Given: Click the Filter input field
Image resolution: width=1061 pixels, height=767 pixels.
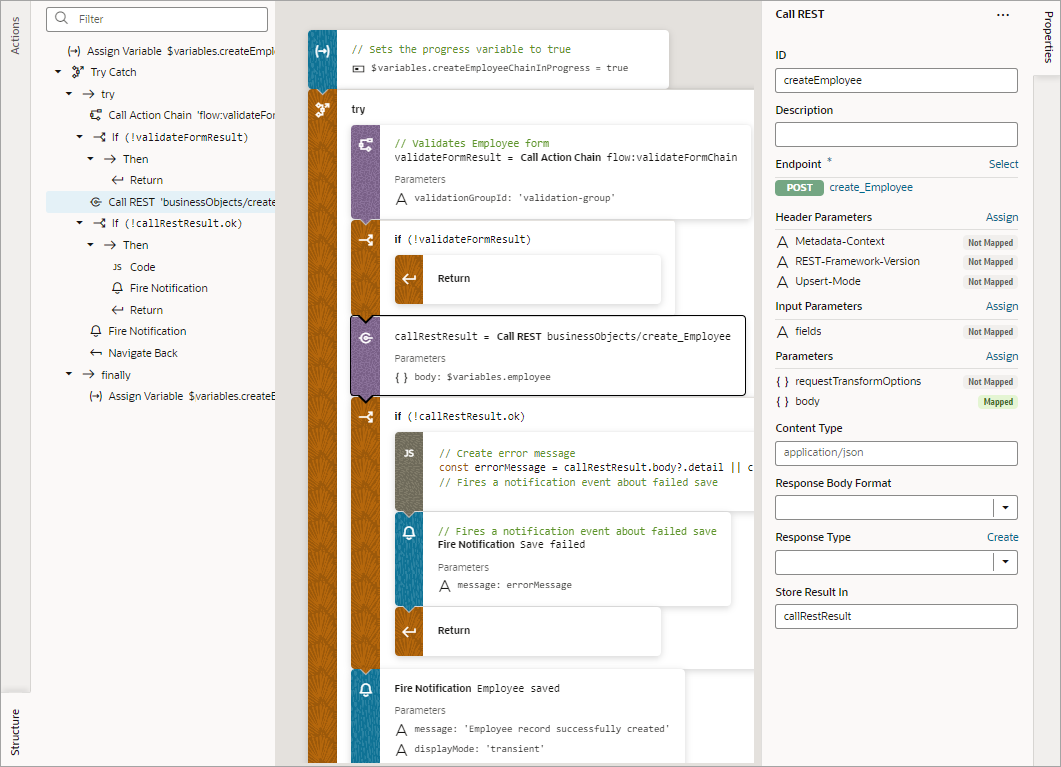Looking at the screenshot, I should 157,19.
